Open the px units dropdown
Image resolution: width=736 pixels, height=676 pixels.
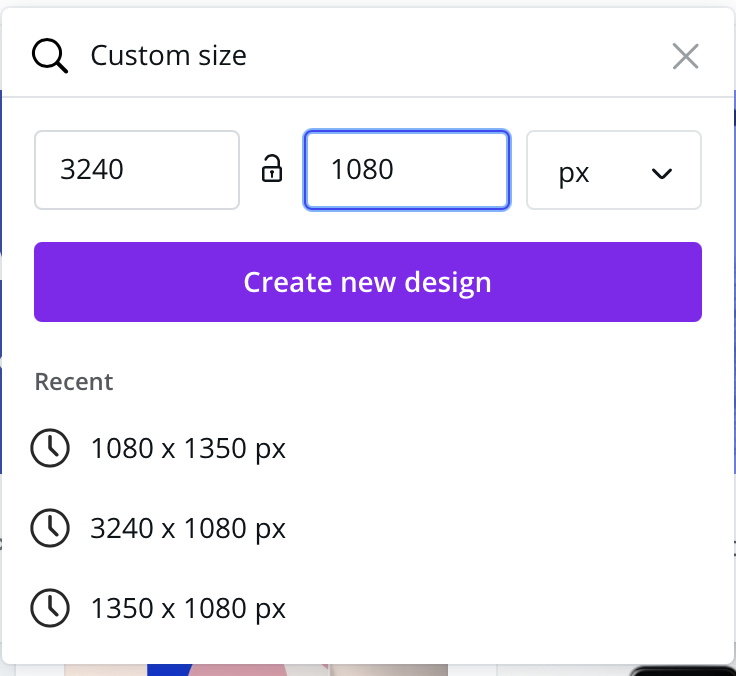[x=613, y=171]
